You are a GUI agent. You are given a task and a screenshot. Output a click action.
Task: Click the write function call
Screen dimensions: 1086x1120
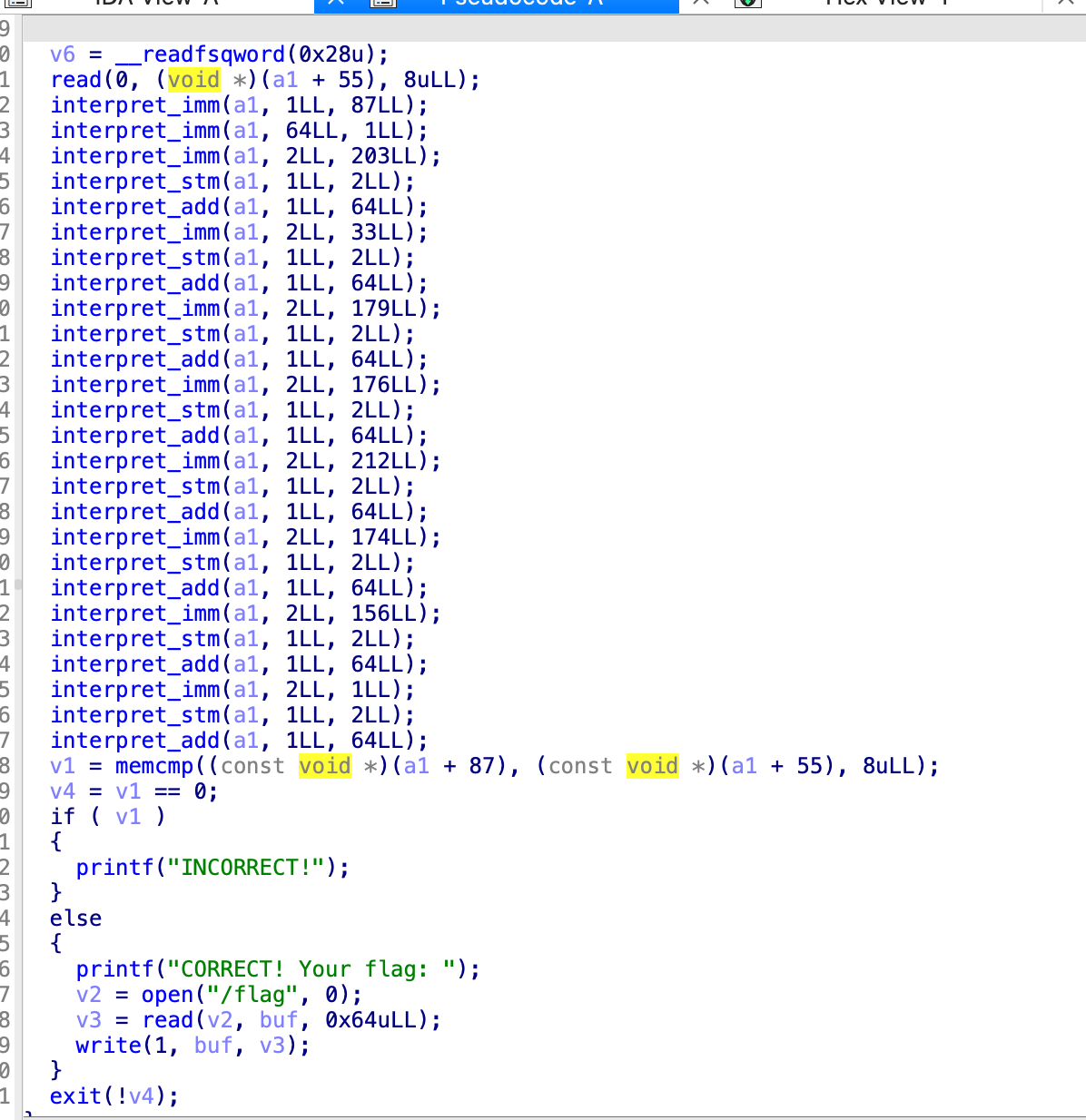pyautogui.click(x=108, y=1046)
